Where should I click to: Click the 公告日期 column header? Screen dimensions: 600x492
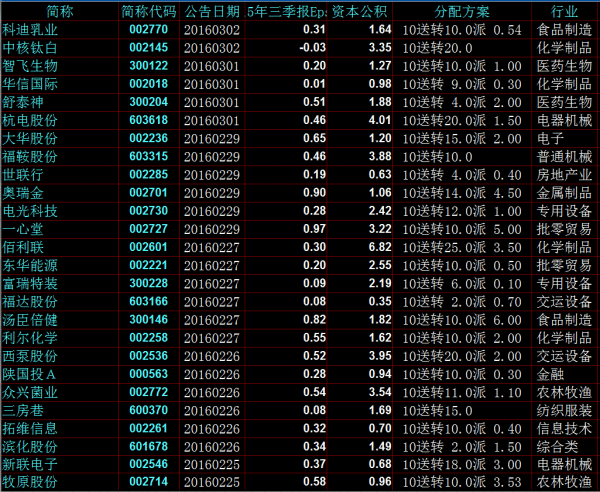pos(212,11)
